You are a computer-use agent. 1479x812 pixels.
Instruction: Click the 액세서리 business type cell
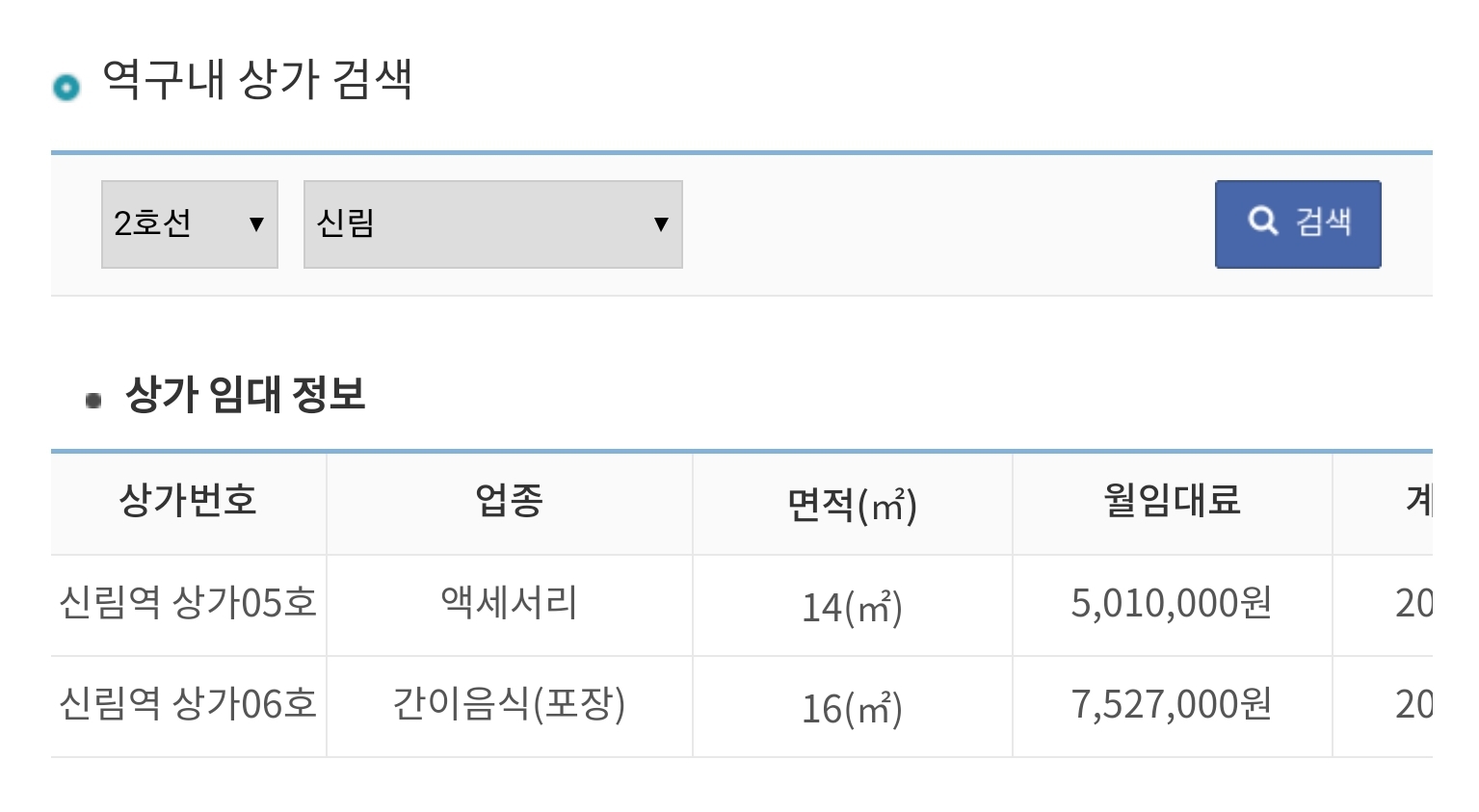[510, 604]
